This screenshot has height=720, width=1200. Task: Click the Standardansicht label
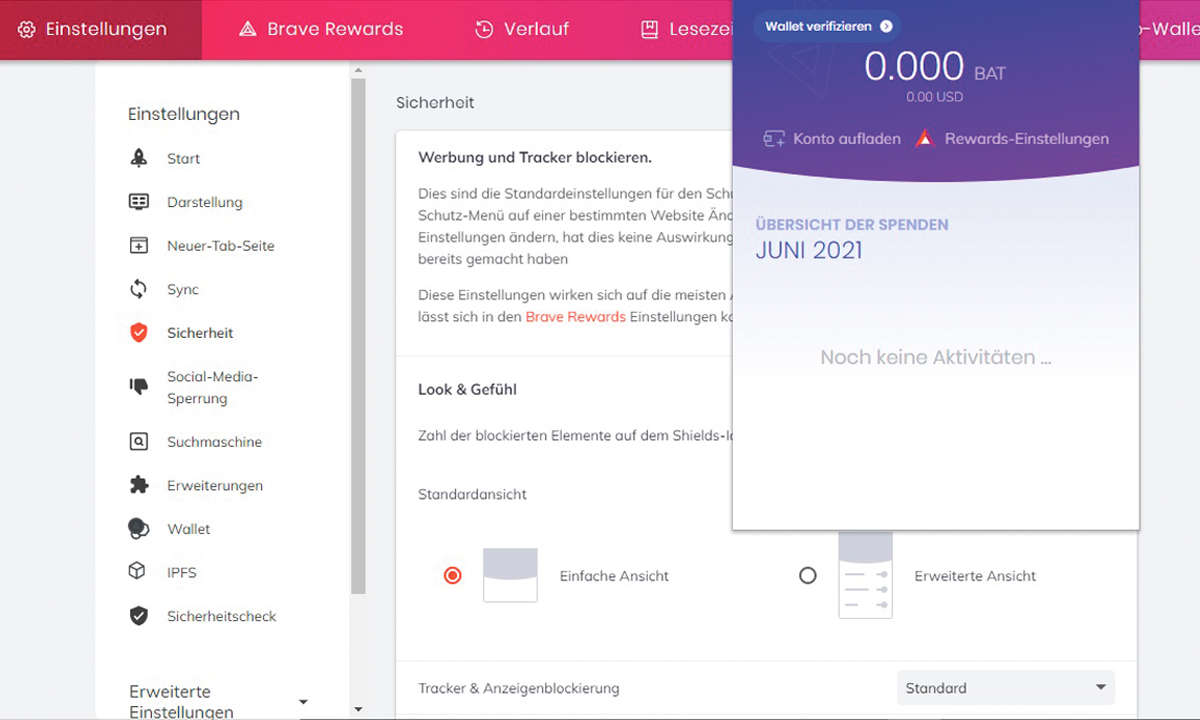click(x=472, y=494)
